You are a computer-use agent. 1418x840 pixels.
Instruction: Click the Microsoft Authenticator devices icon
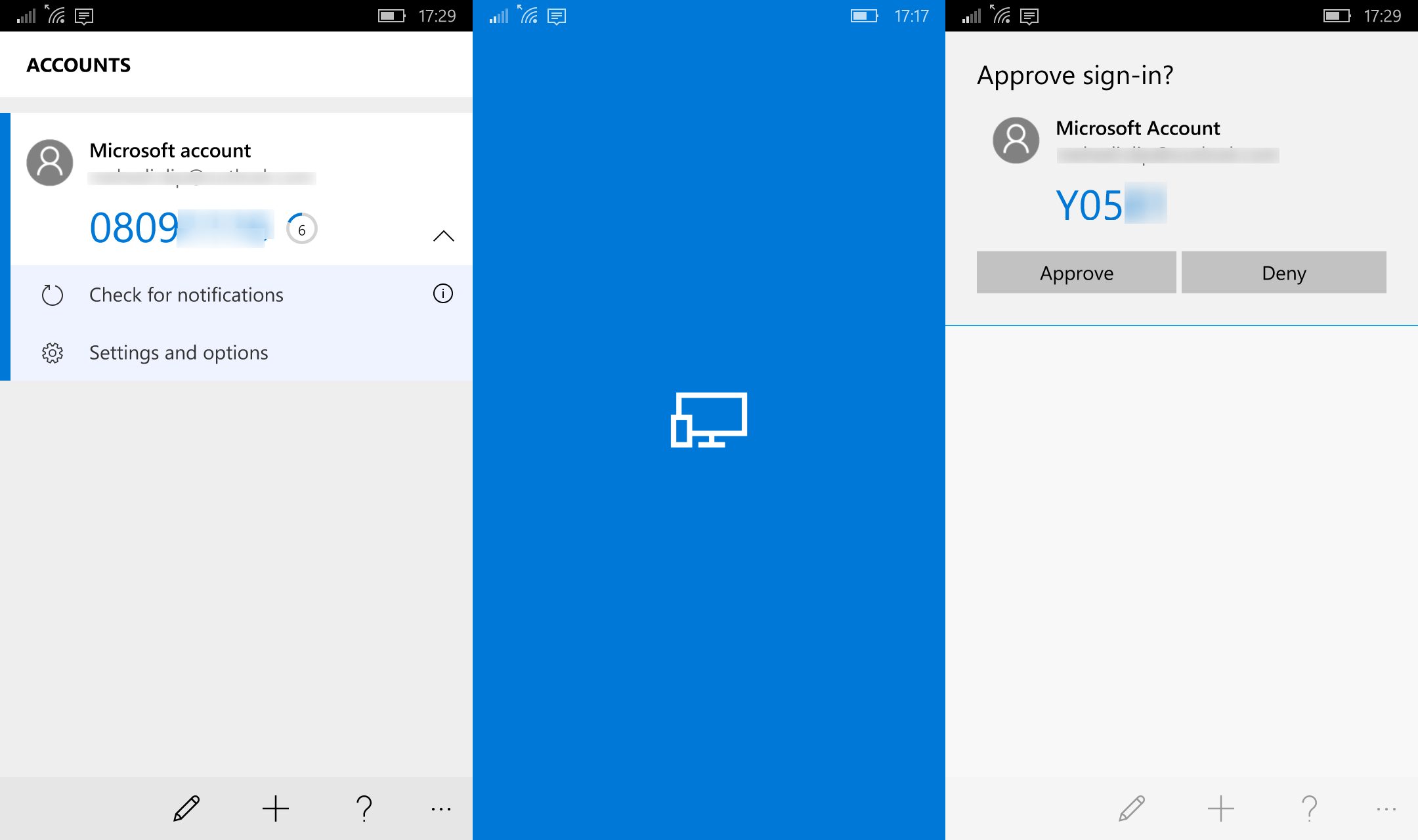(709, 420)
